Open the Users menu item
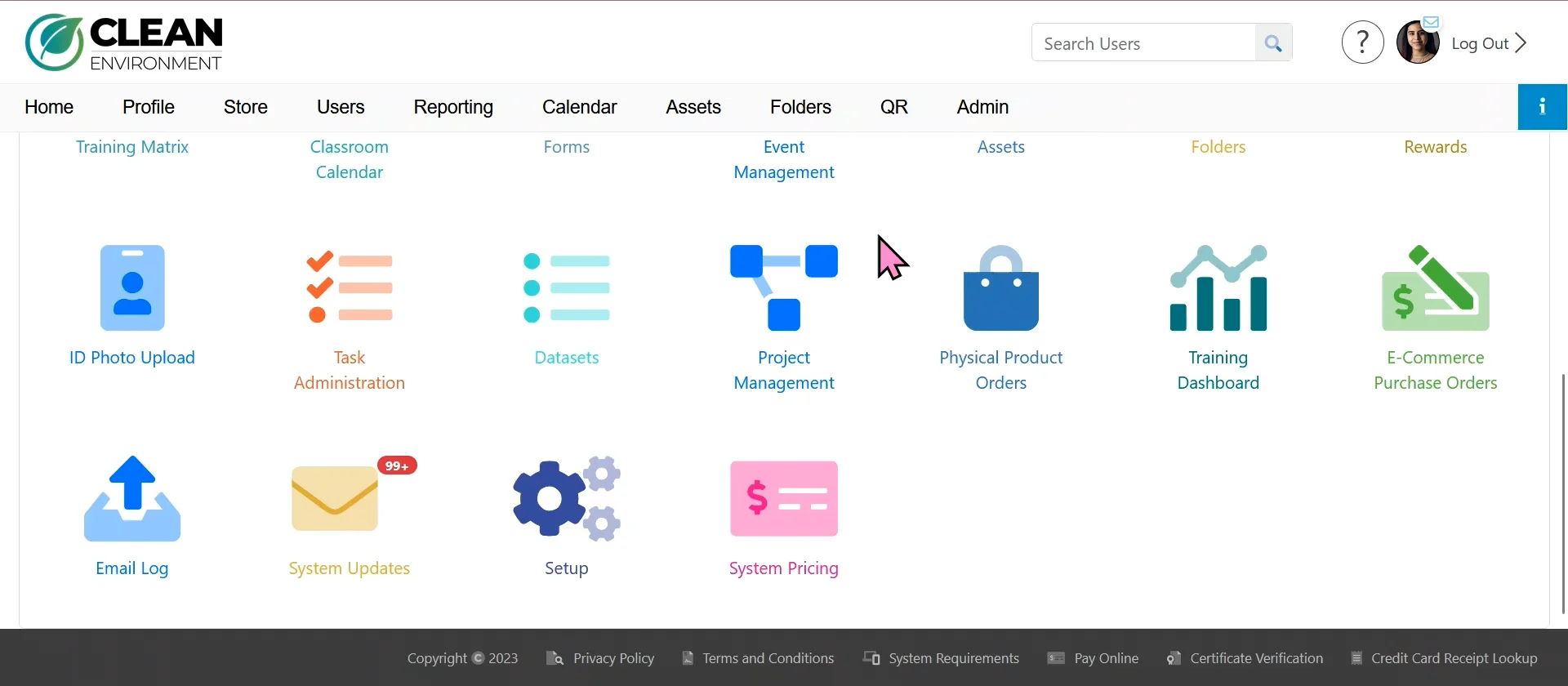The image size is (1568, 686). [x=341, y=107]
